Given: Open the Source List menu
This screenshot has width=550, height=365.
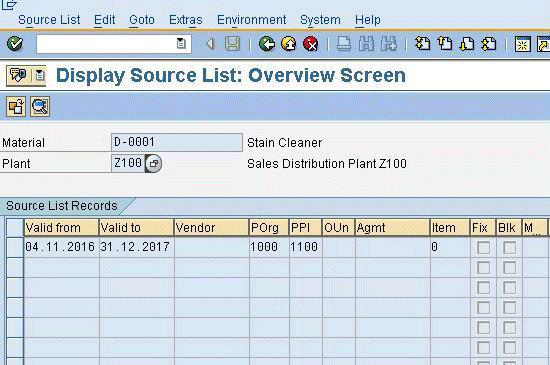Looking at the screenshot, I should coord(49,20).
